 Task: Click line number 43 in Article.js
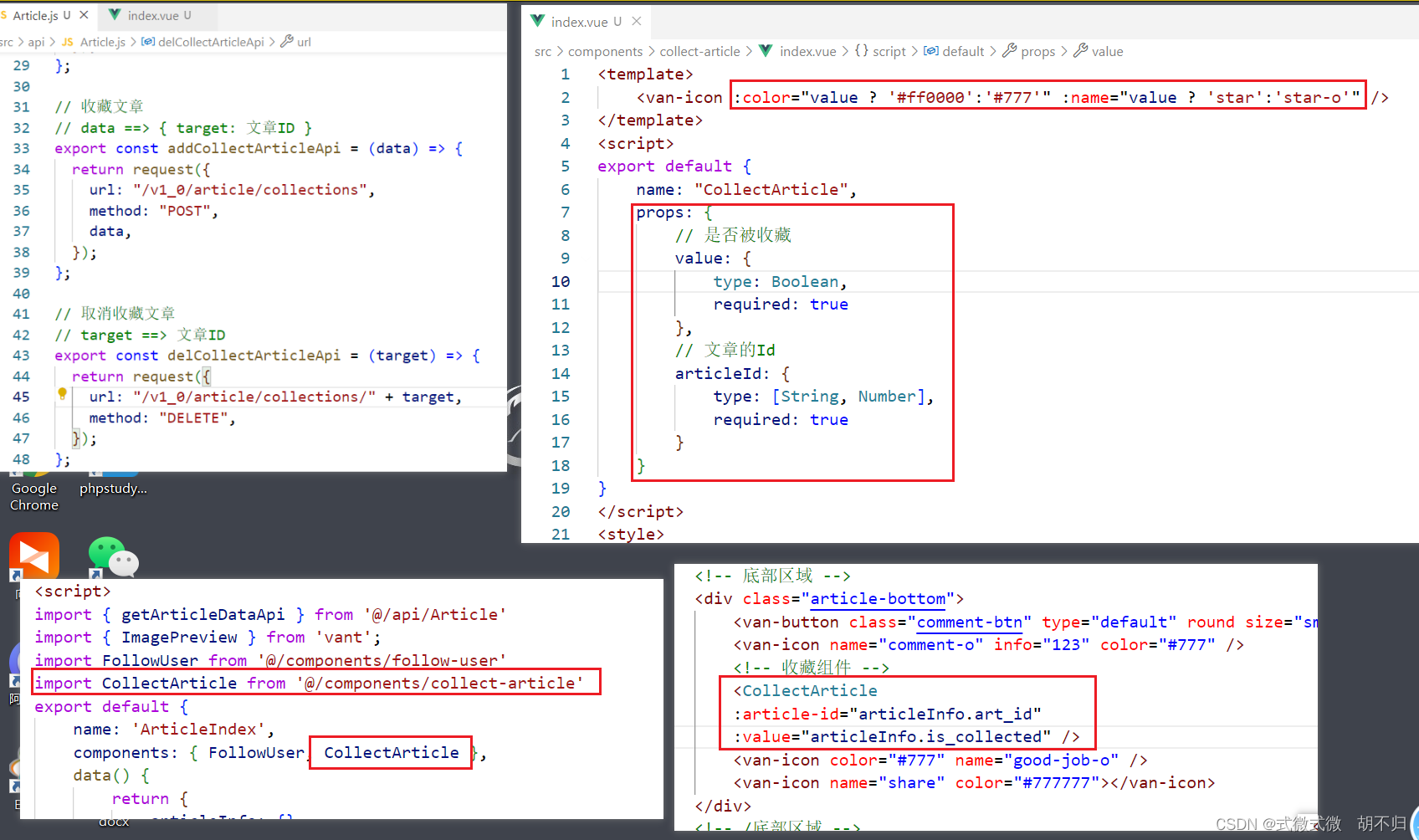(21, 356)
